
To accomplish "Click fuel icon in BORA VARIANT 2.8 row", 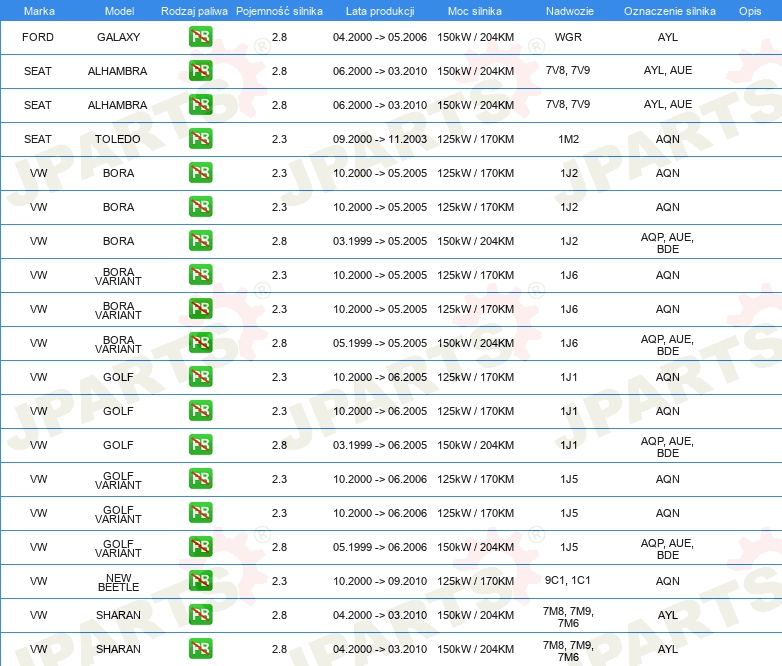I will pyautogui.click(x=200, y=343).
